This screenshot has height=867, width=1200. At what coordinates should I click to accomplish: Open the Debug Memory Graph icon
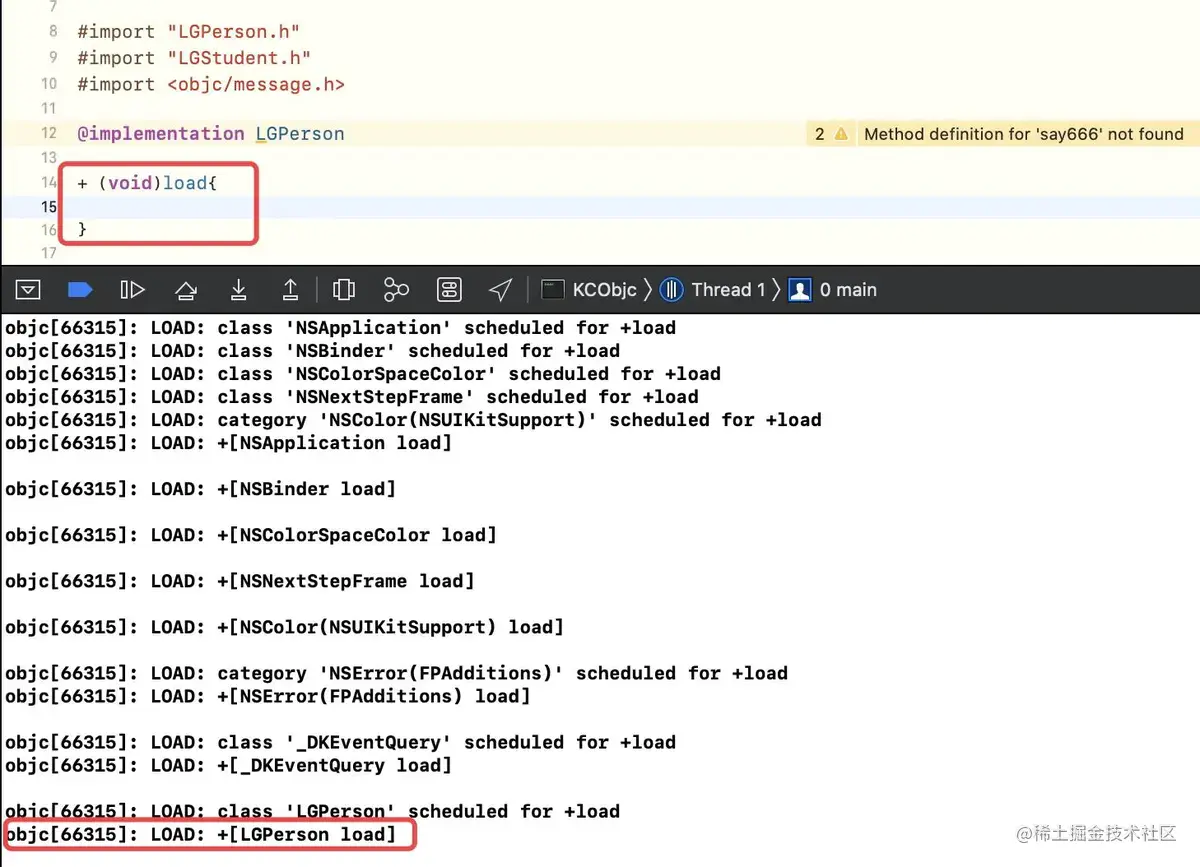[x=396, y=290]
